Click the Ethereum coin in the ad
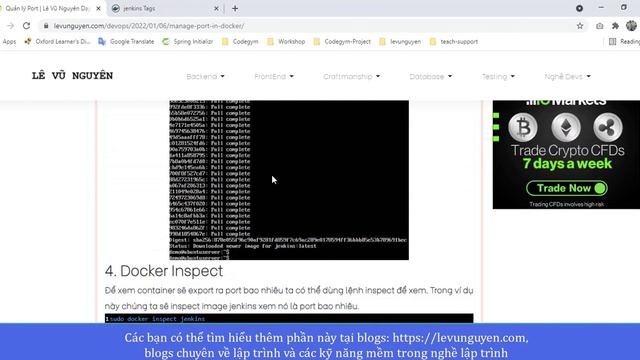Image resolution: width=640 pixels, height=360 pixels. [x=566, y=127]
